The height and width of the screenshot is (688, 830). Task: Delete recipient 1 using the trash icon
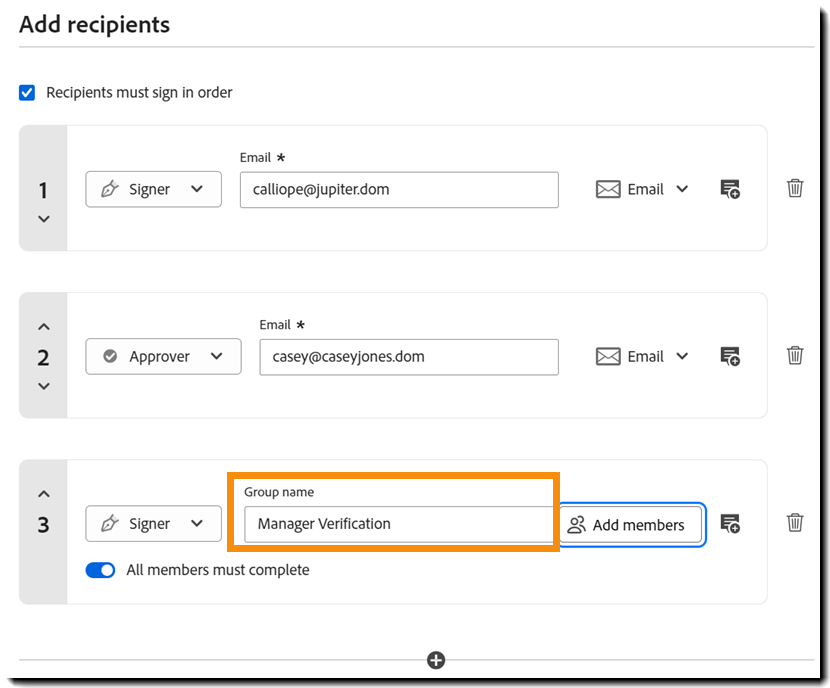795,188
